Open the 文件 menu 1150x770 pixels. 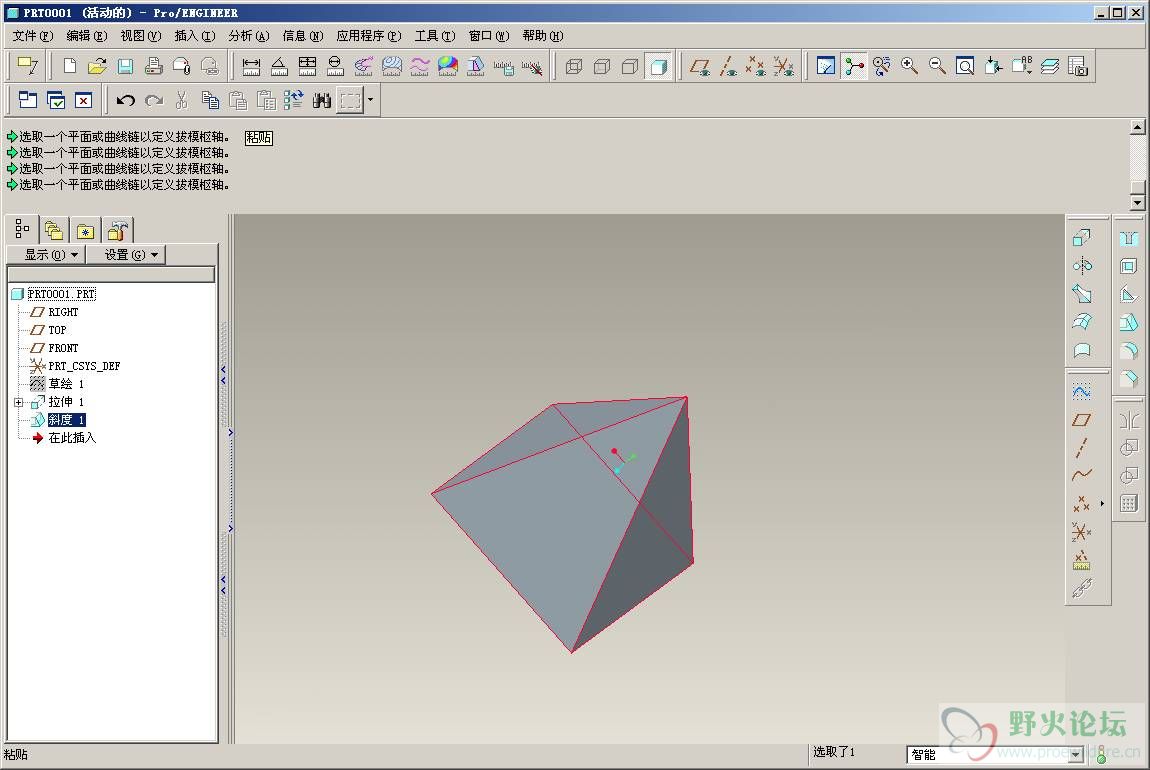[x=33, y=36]
